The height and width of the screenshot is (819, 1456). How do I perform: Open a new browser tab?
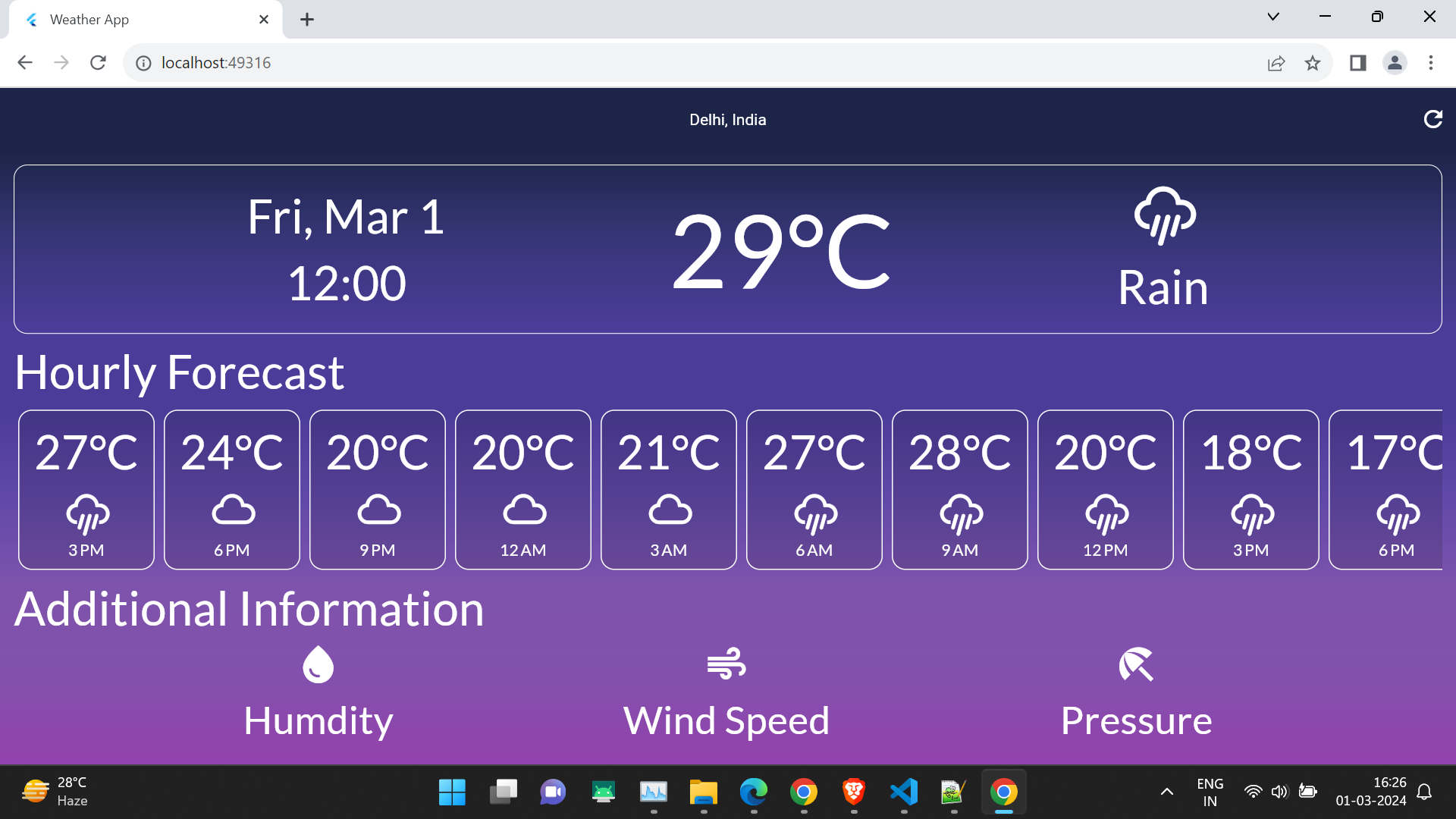click(307, 20)
